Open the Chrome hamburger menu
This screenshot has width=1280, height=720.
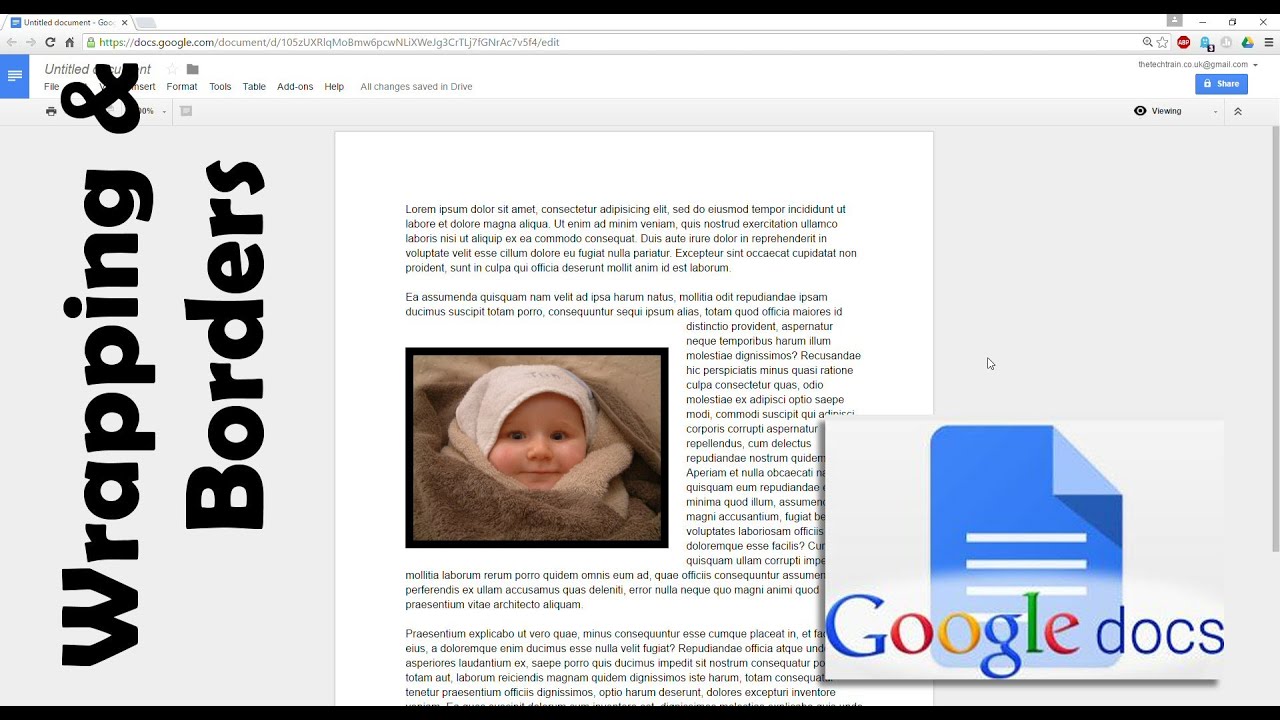1269,42
